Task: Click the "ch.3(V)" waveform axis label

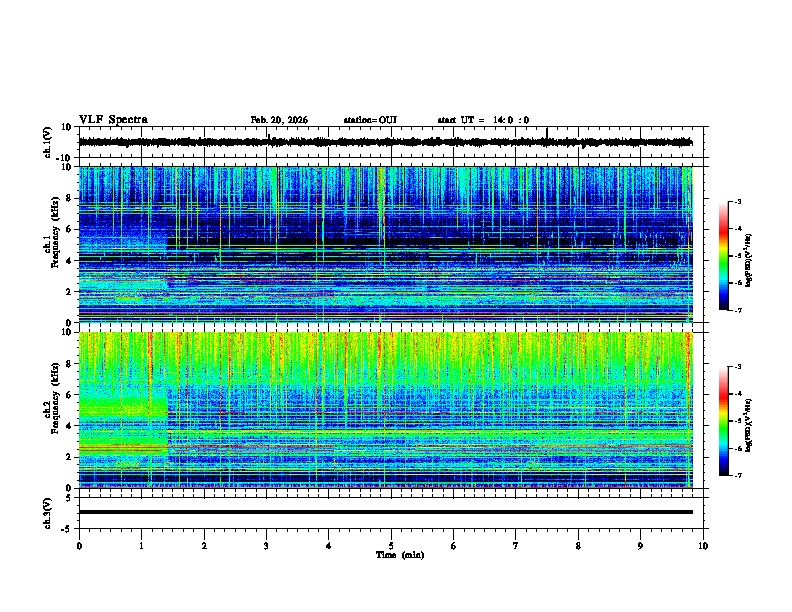Action: coord(47,513)
